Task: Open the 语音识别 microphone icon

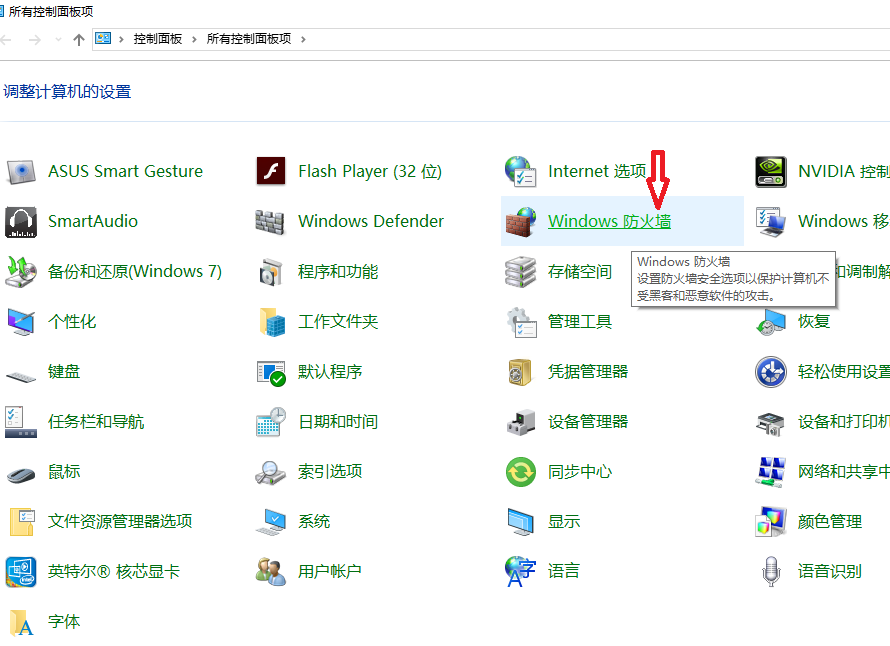Action: click(771, 571)
